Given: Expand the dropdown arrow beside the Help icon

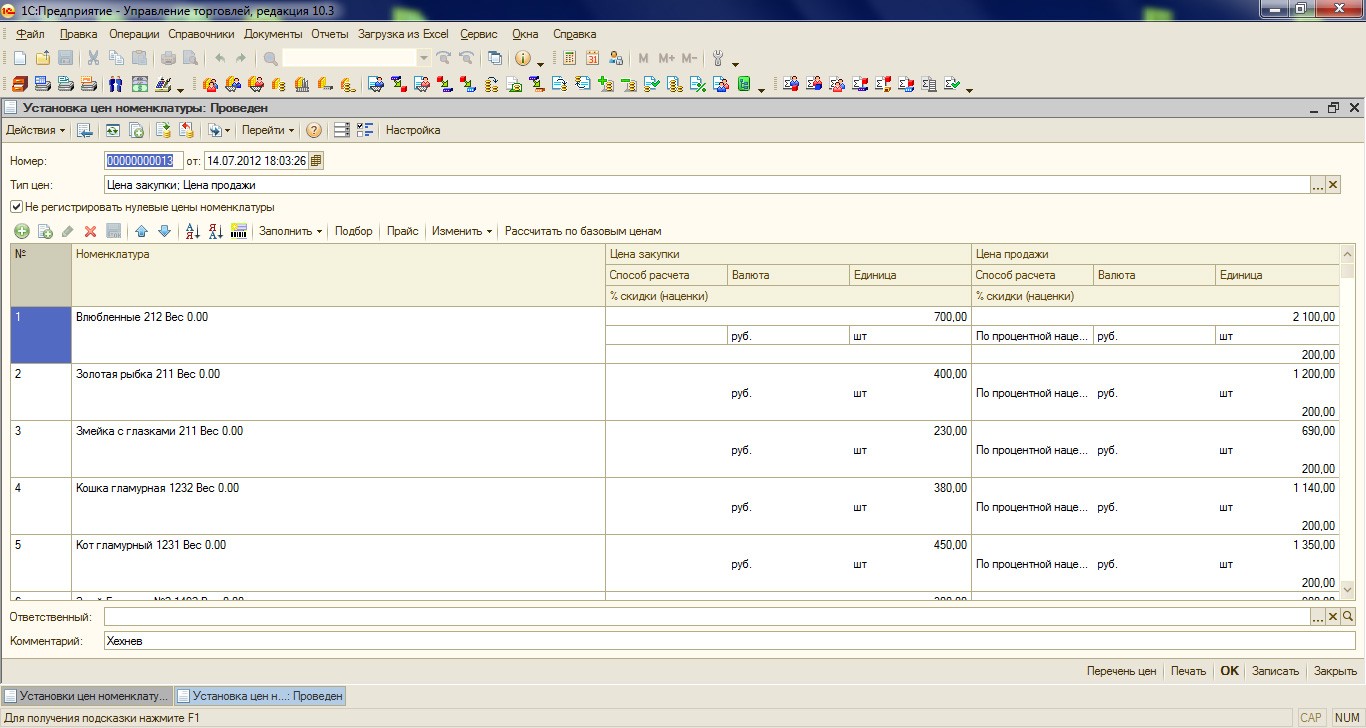Looking at the screenshot, I should [541, 62].
